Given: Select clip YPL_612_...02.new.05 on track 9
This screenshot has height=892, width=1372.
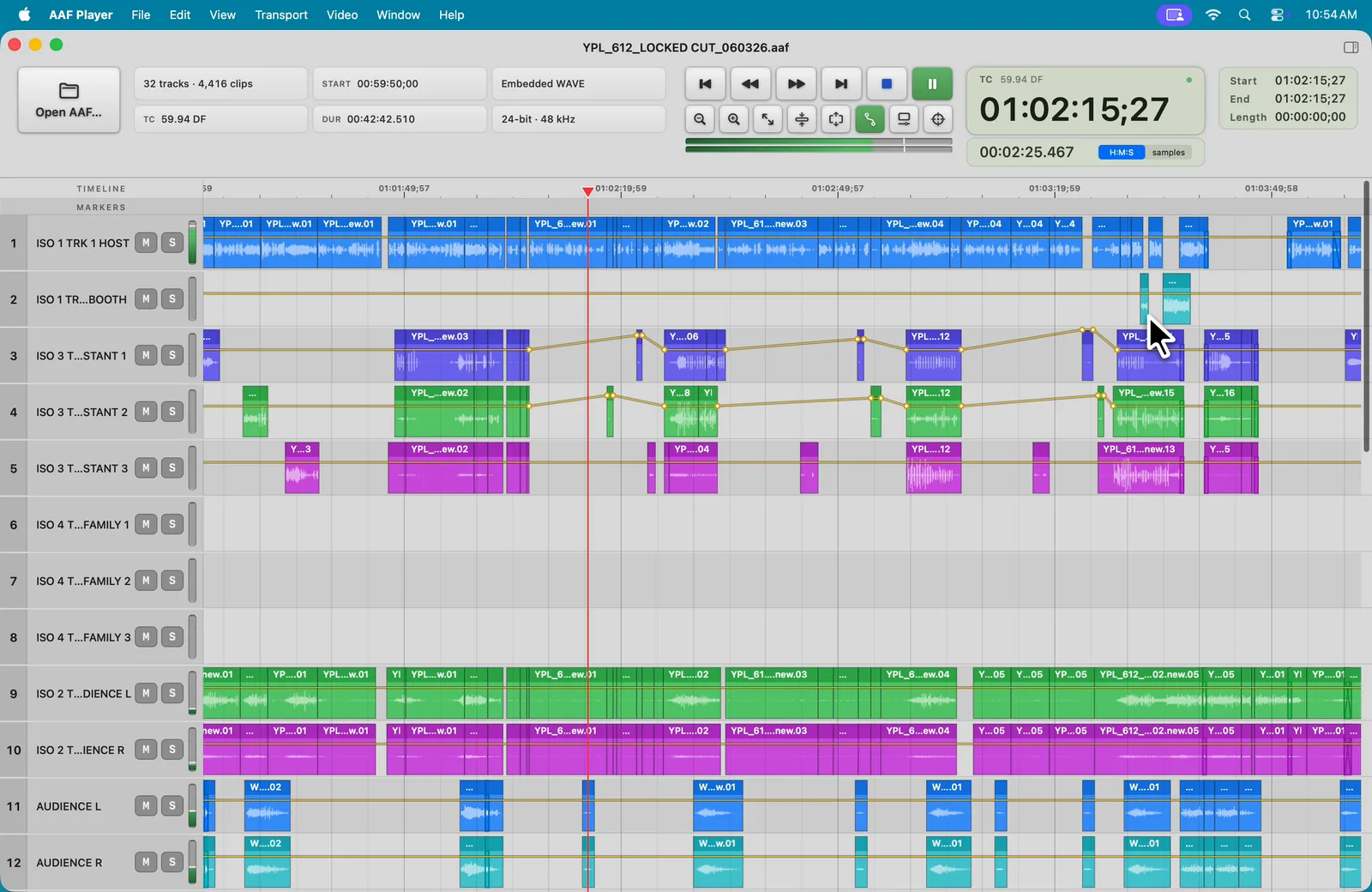Looking at the screenshot, I should click(1149, 693).
